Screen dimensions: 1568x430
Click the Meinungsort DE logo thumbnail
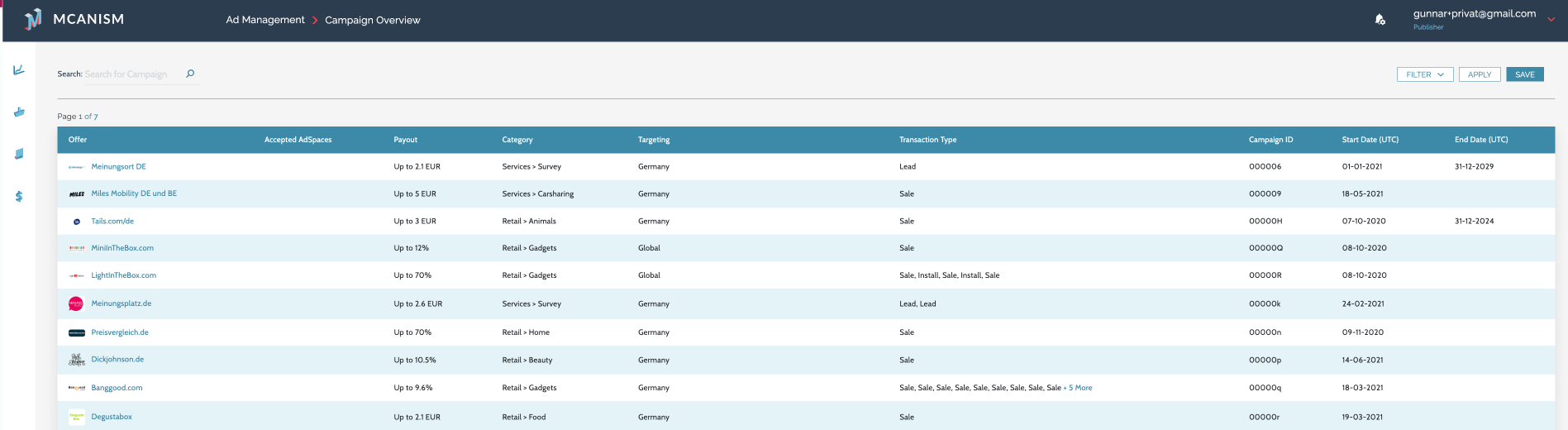click(x=76, y=167)
